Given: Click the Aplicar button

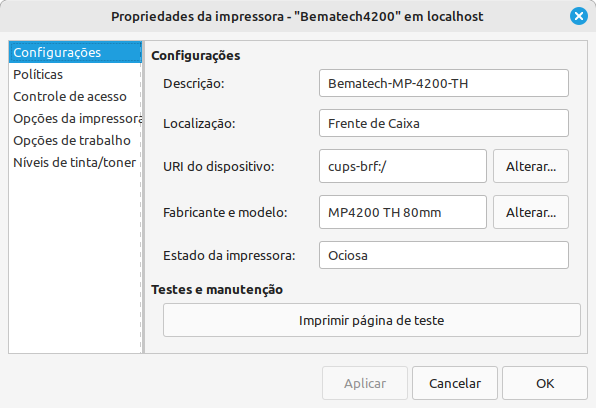Looking at the screenshot, I should (365, 383).
